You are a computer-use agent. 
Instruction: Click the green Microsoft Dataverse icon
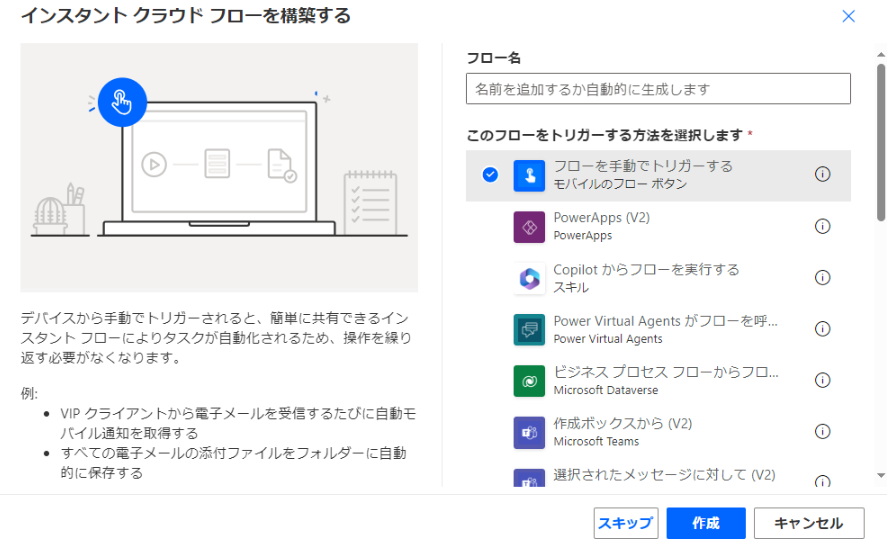[x=529, y=381]
